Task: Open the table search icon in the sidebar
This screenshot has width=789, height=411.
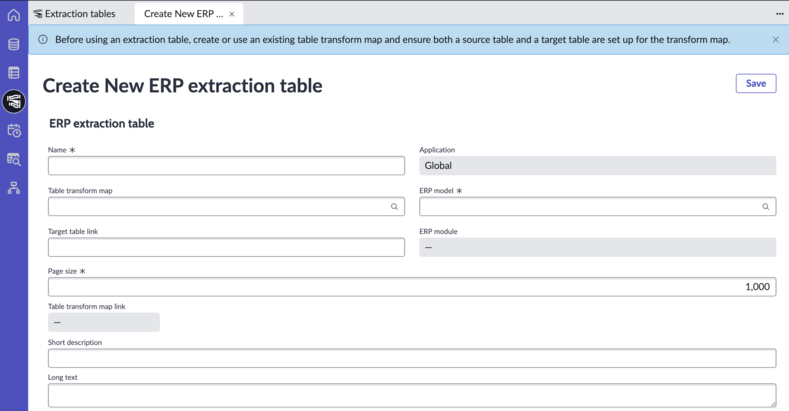Action: coord(14,159)
